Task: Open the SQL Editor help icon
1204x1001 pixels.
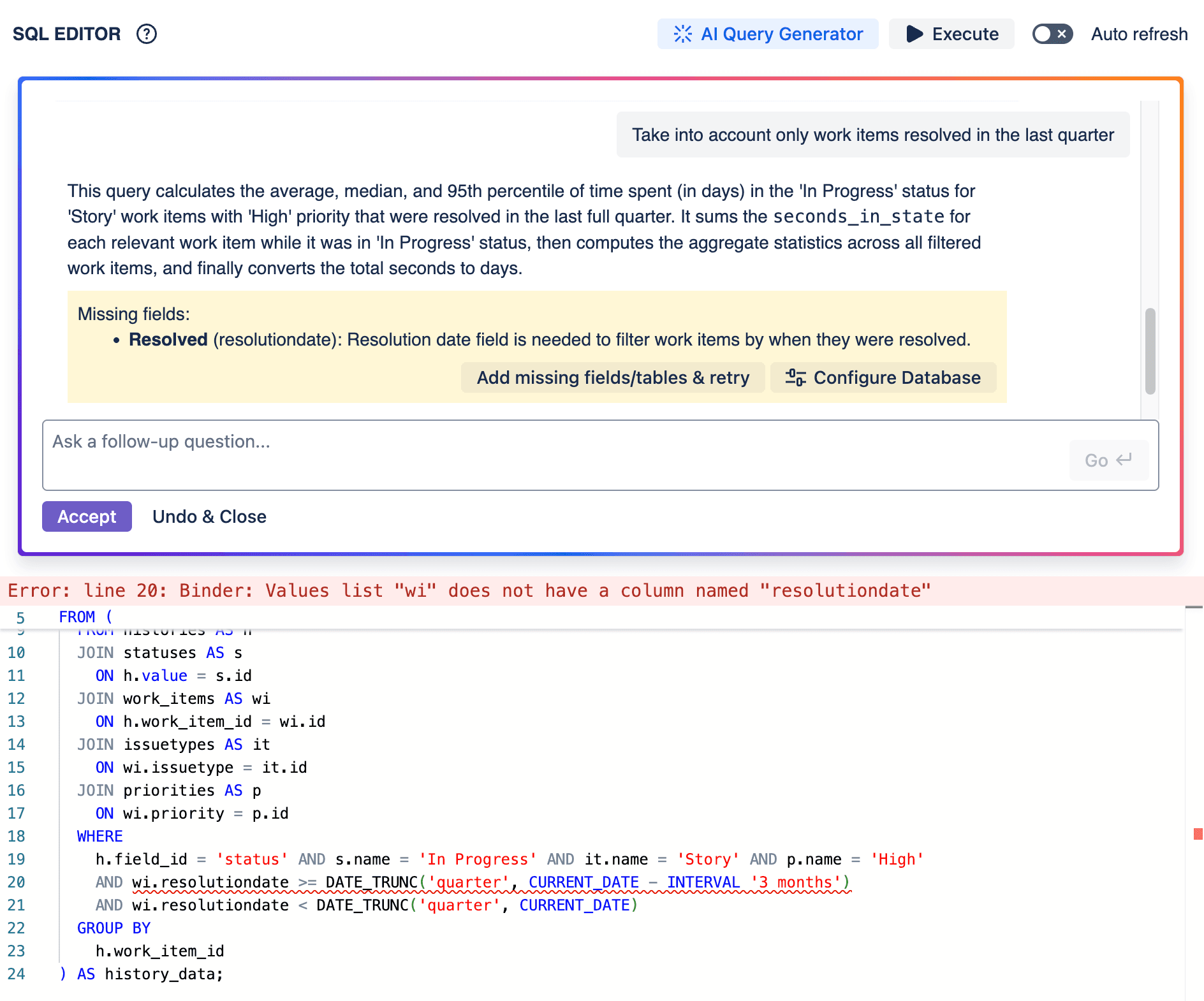Action: point(147,34)
